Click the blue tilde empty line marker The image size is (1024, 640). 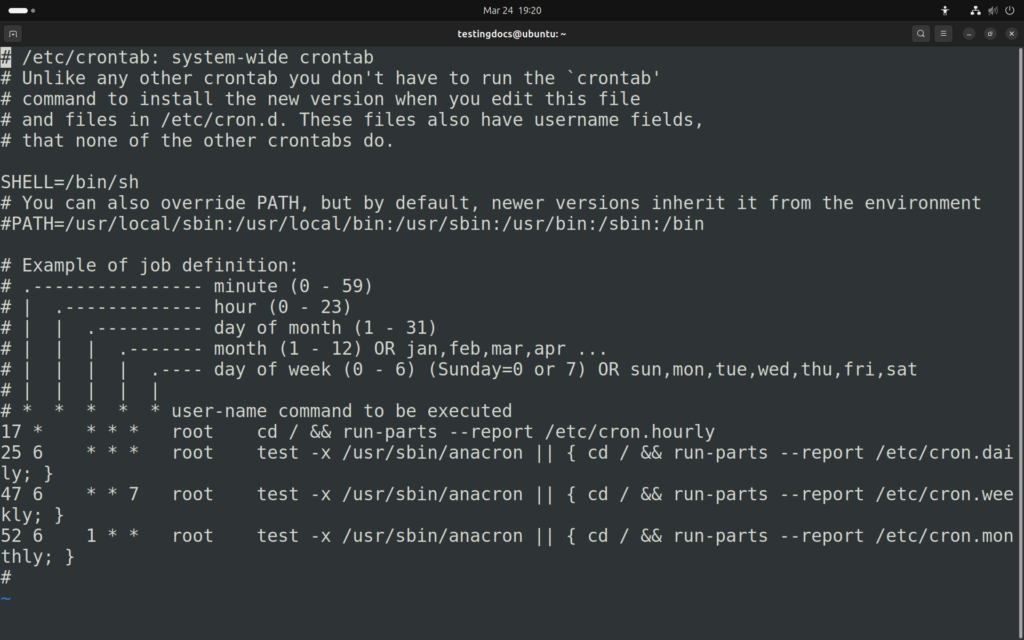(x=6, y=598)
